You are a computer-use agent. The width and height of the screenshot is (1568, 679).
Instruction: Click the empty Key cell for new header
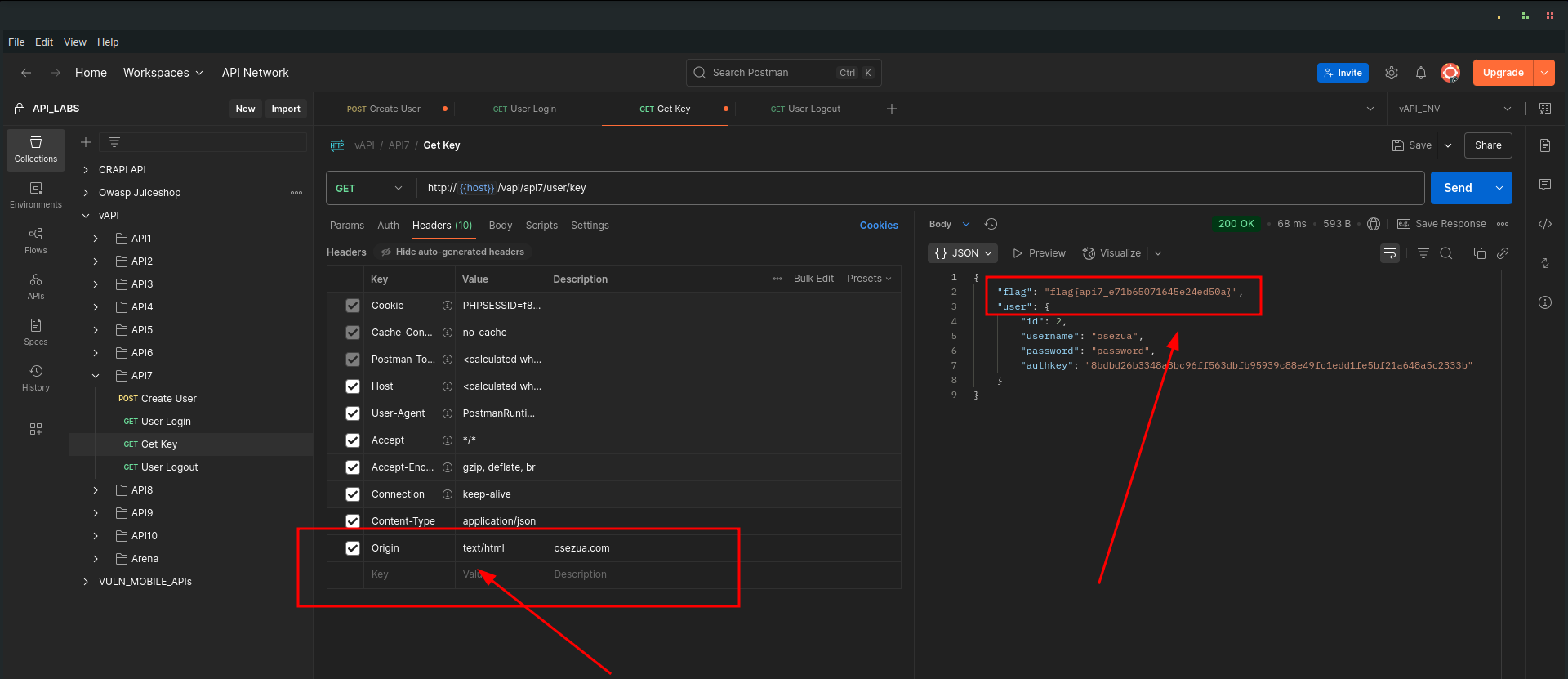click(x=409, y=574)
